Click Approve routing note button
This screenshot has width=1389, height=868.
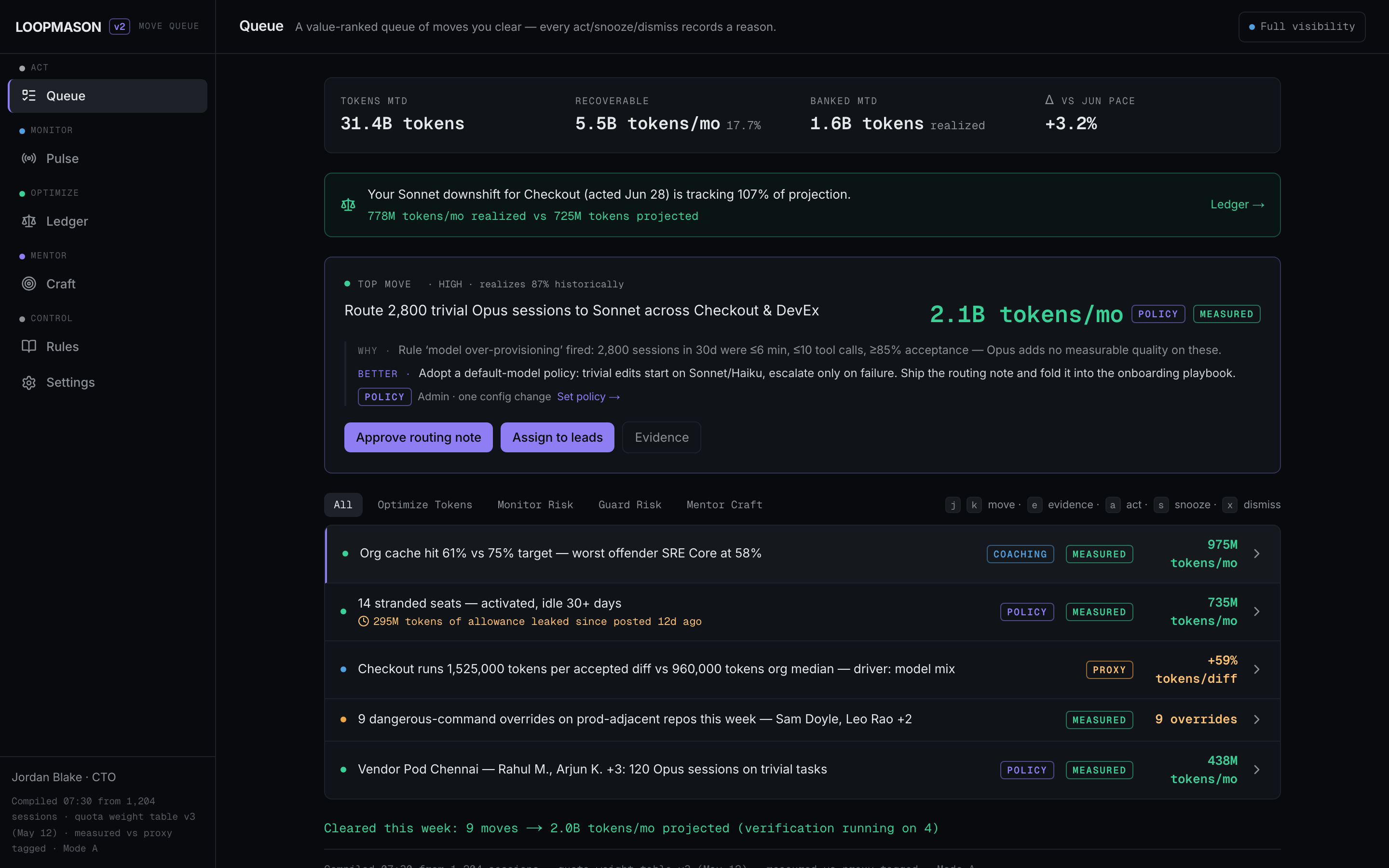click(419, 437)
